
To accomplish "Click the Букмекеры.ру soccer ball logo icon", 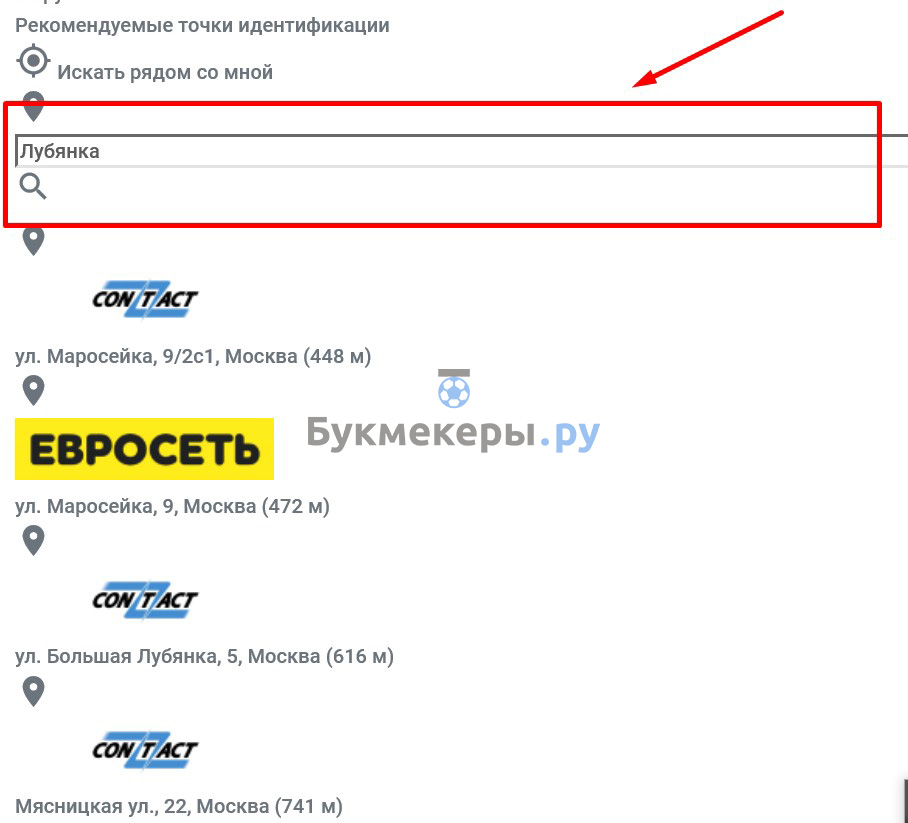I will click(x=454, y=389).
